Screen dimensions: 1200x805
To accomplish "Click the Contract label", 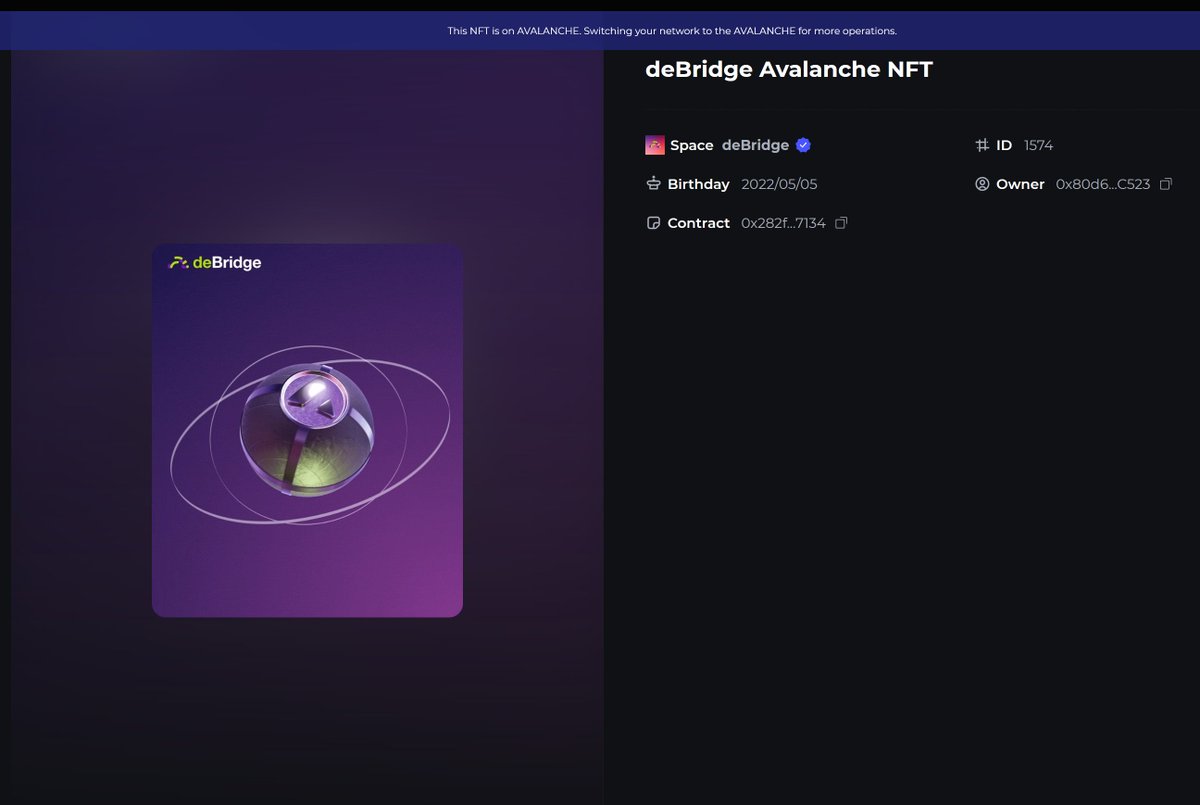I will point(698,223).
